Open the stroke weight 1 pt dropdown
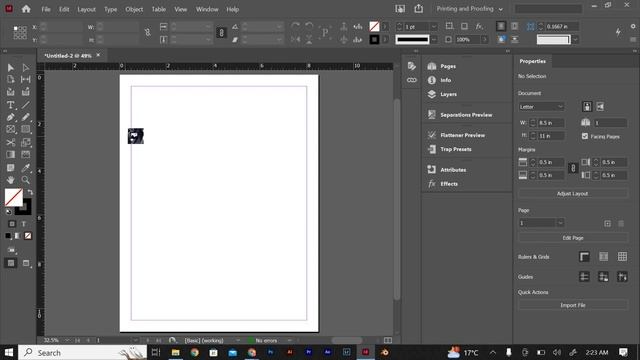640x360 pixels. 434,27
